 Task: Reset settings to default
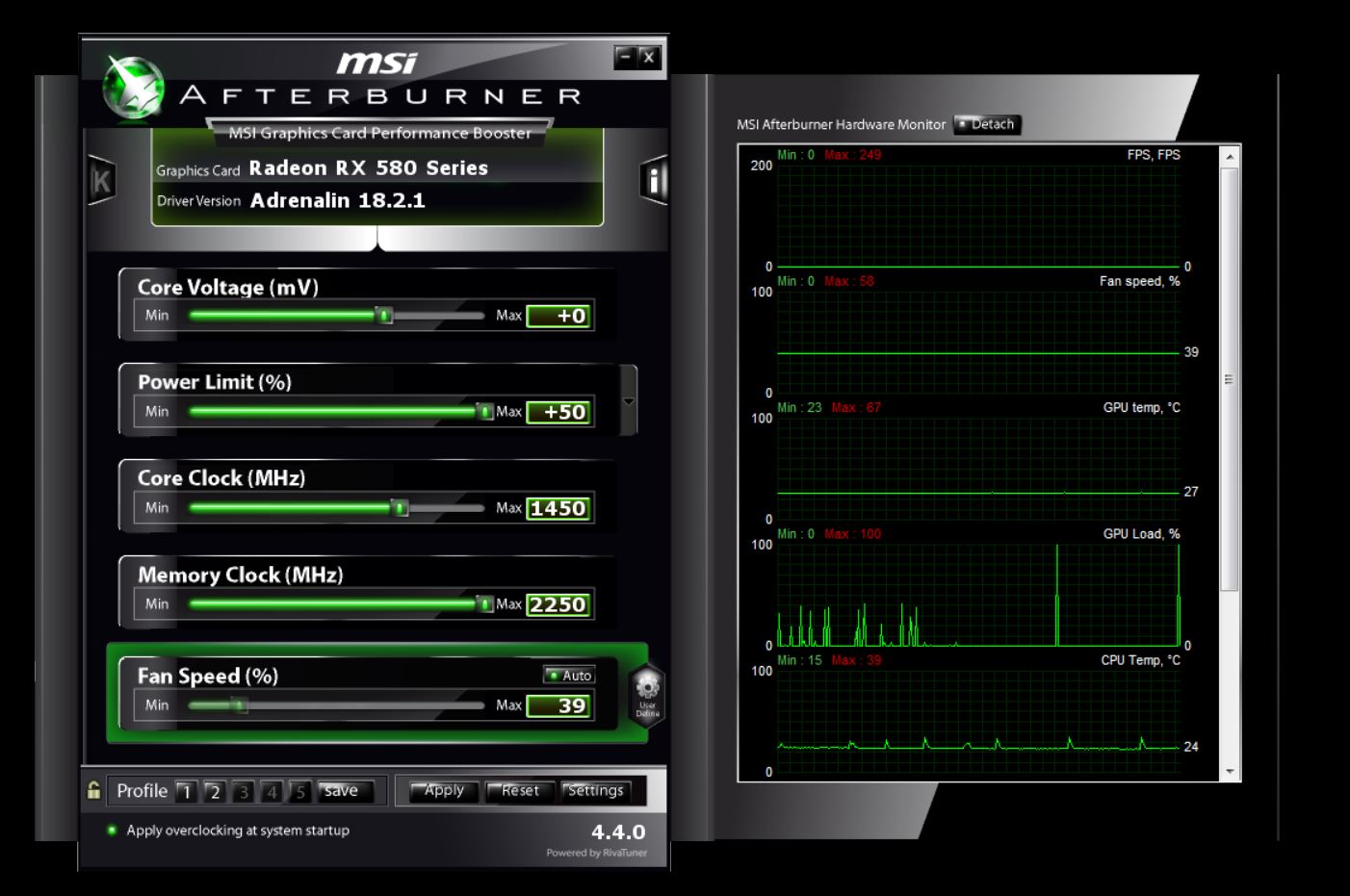(x=520, y=790)
